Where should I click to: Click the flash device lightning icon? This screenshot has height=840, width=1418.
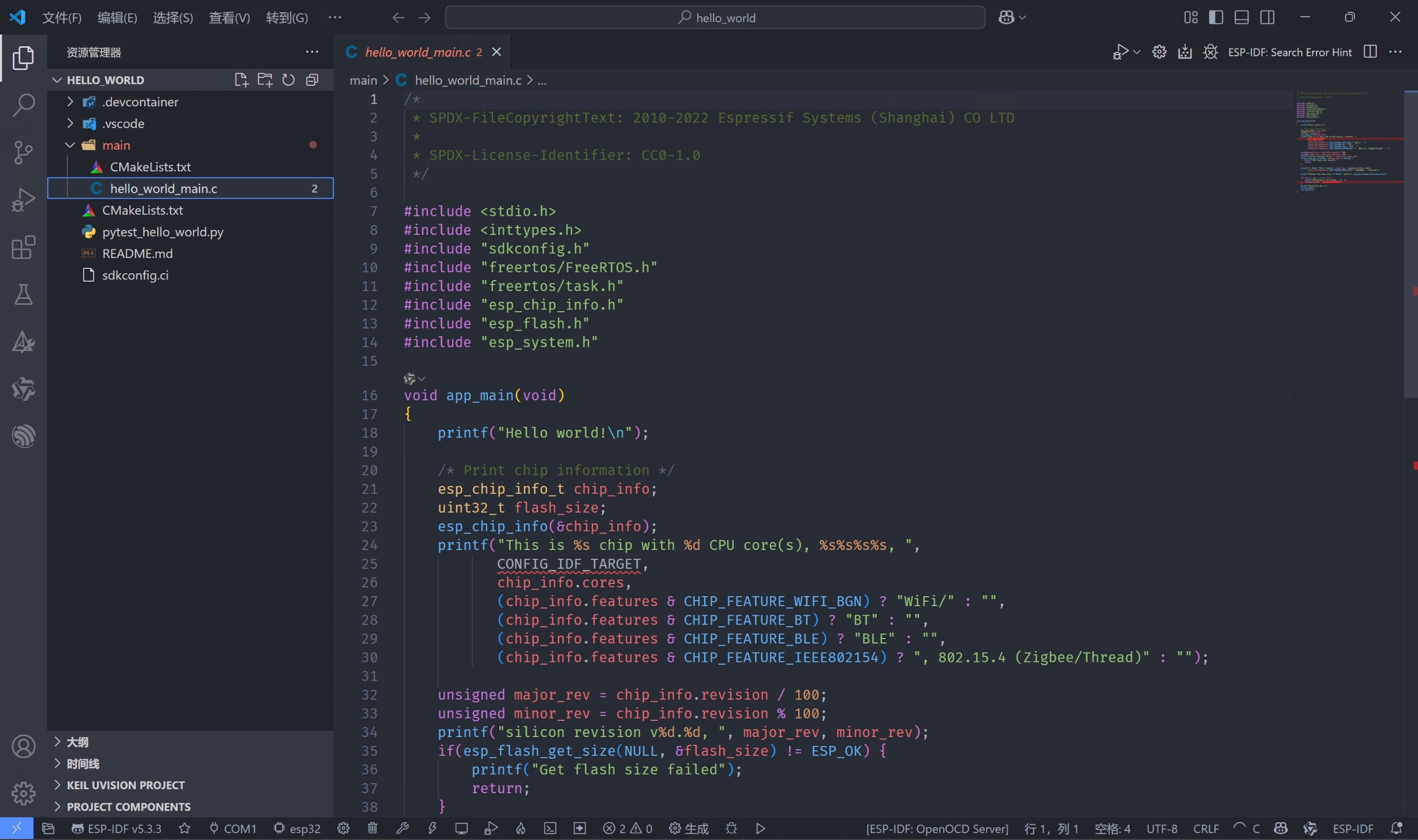[432, 828]
